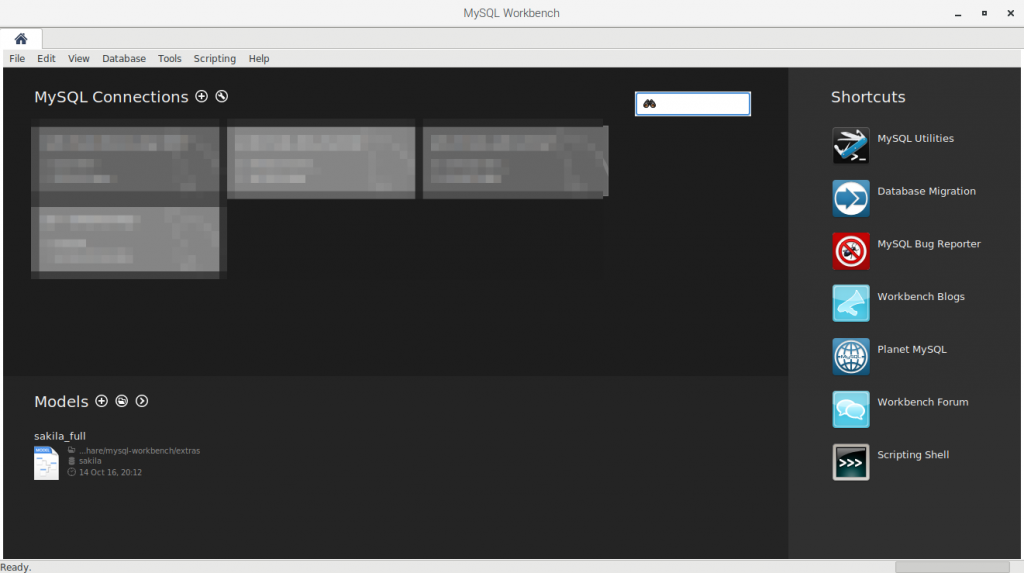
Task: Open the Help menu
Action: pyautogui.click(x=259, y=58)
